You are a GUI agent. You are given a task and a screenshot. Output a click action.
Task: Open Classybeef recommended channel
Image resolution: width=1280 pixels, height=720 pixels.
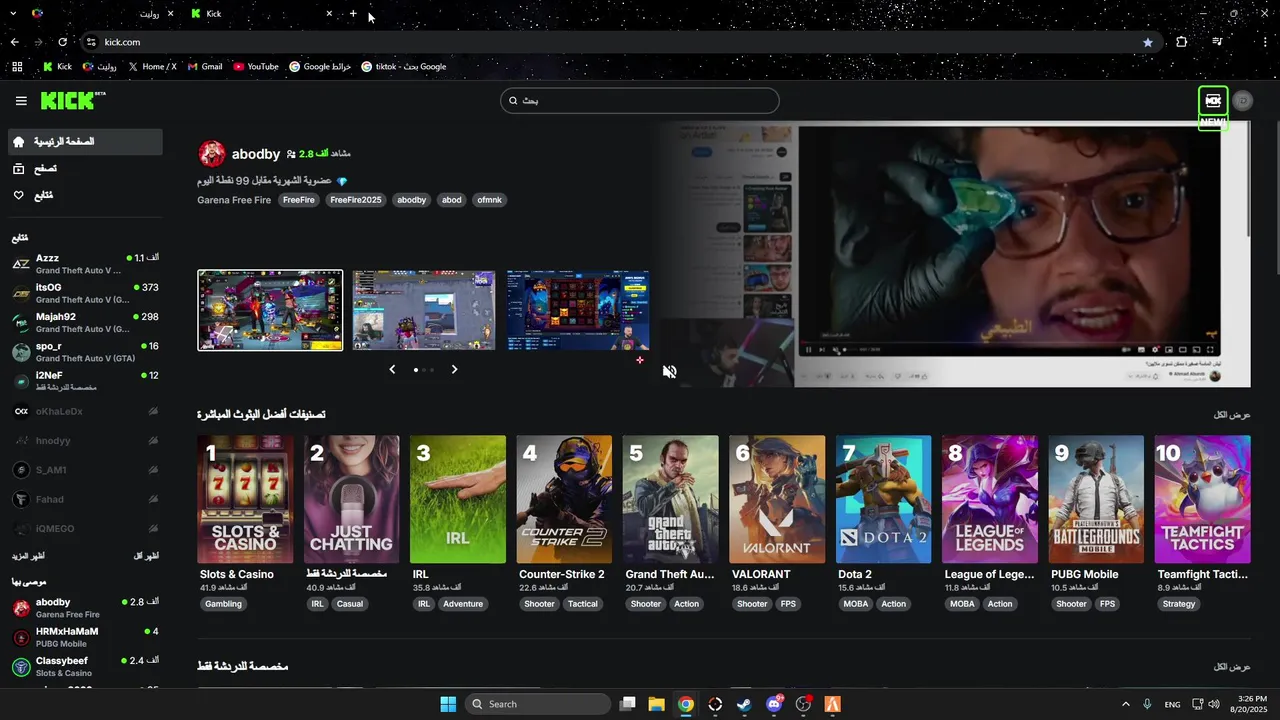[x=85, y=667]
